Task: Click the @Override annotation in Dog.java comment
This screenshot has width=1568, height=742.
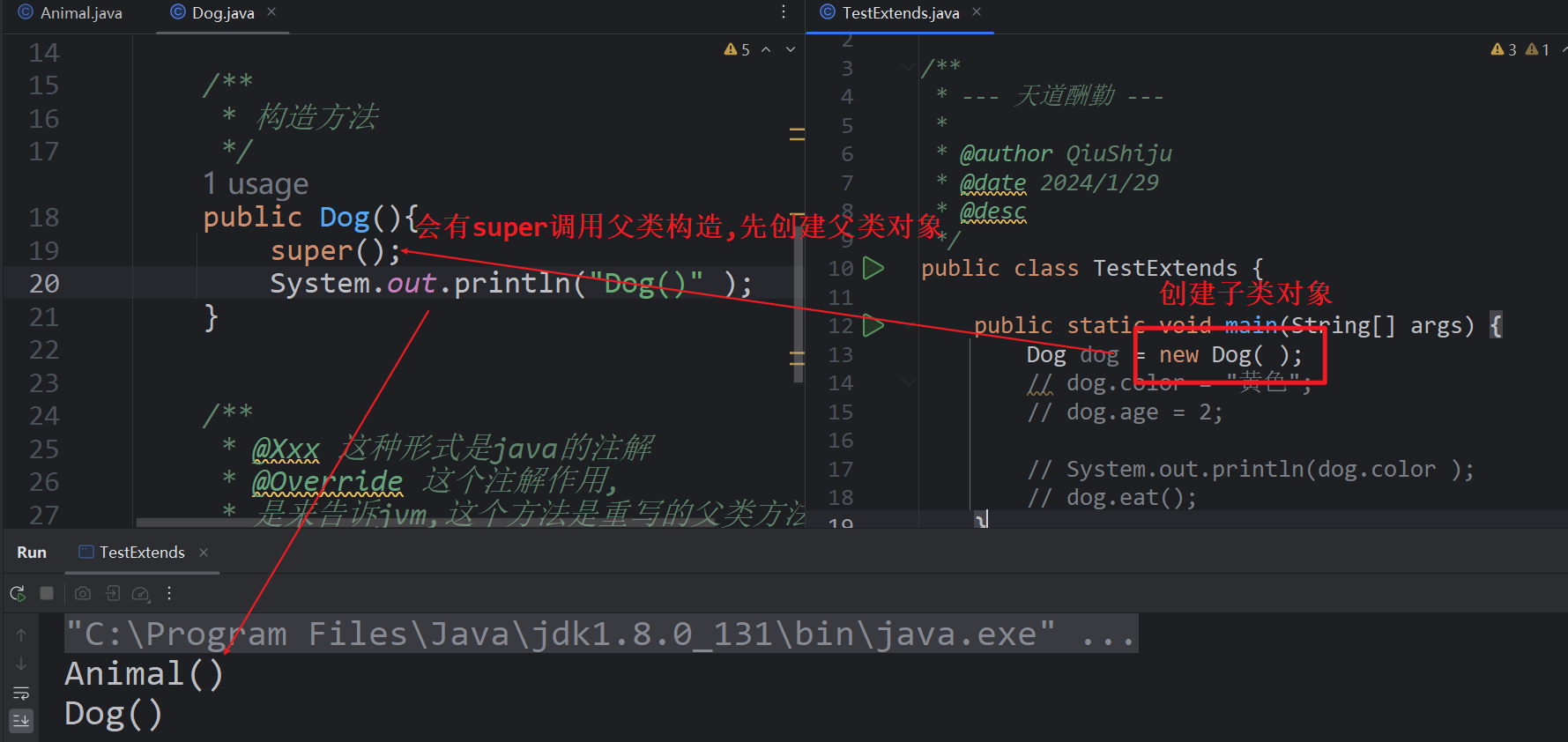Action: coord(327,482)
